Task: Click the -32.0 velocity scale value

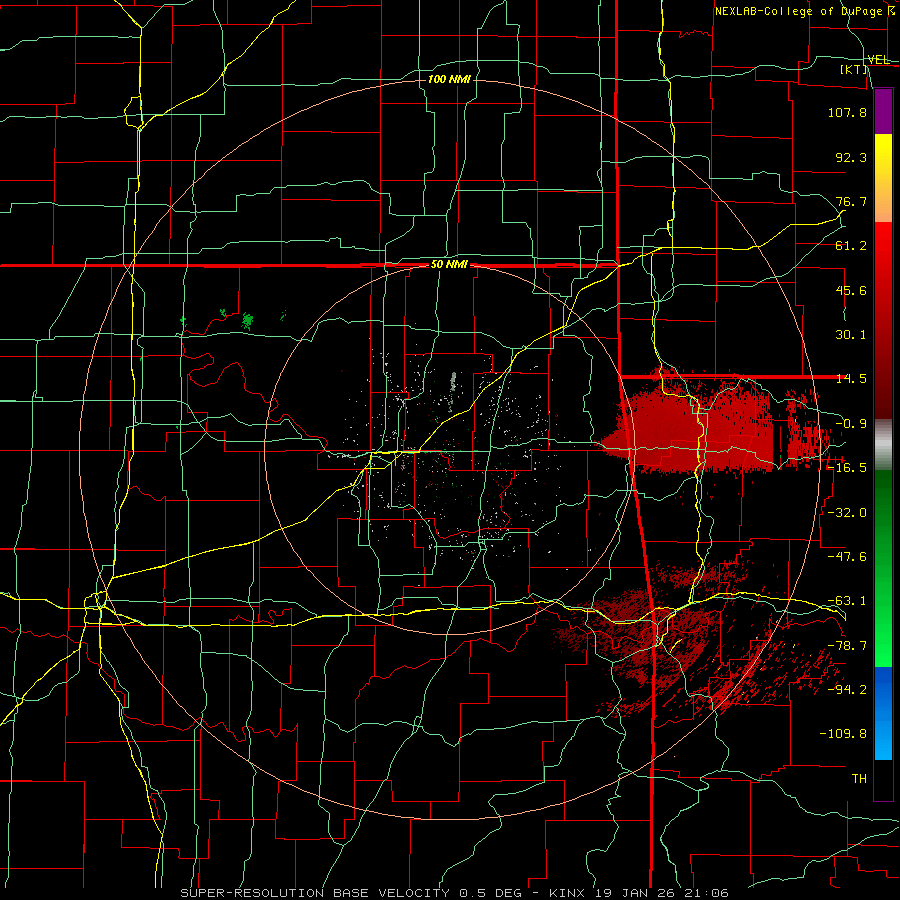Action: coord(847,513)
